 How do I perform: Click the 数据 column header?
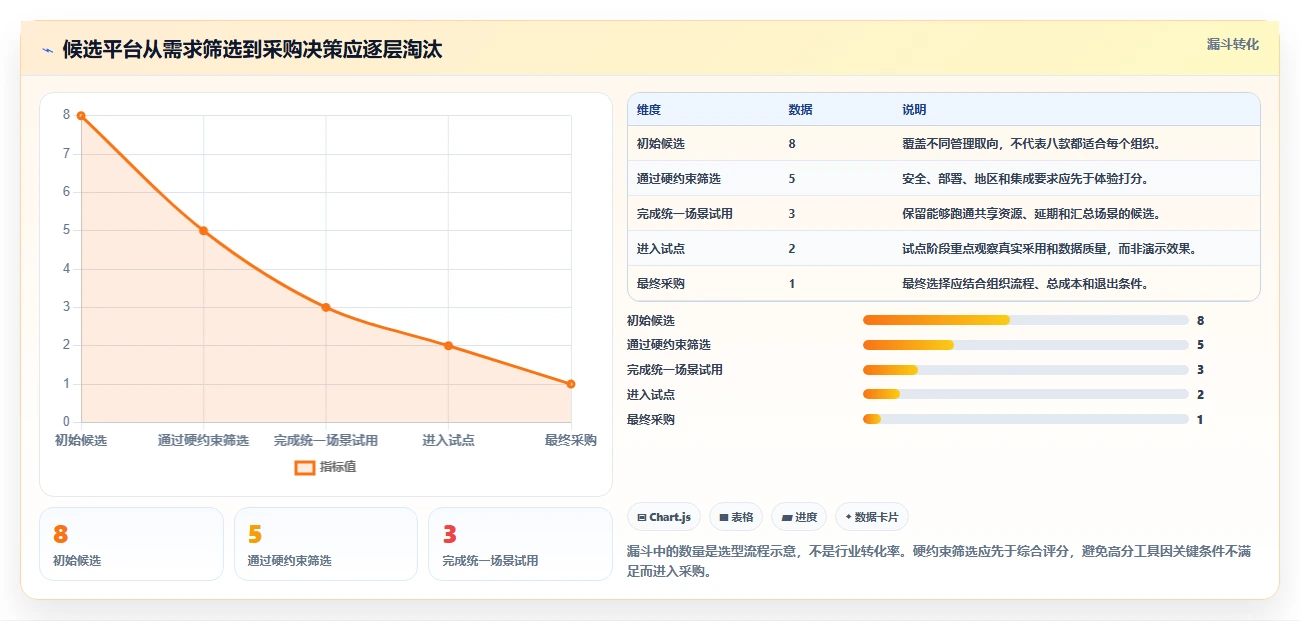800,109
